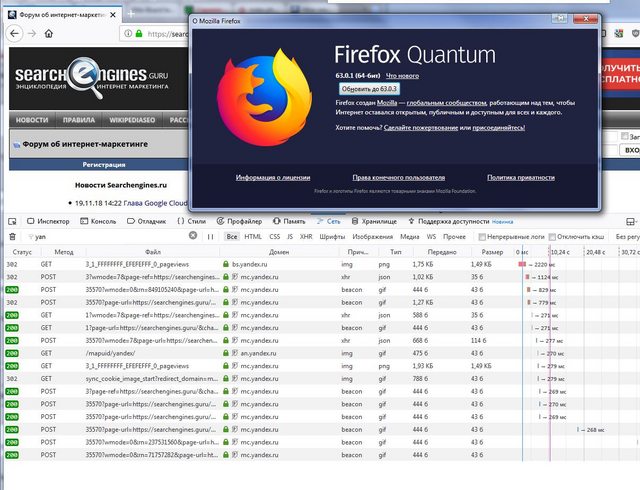Open the 'НОВОСТИ' site menu item
The width and height of the screenshot is (640, 490).
pyautogui.click(x=33, y=120)
